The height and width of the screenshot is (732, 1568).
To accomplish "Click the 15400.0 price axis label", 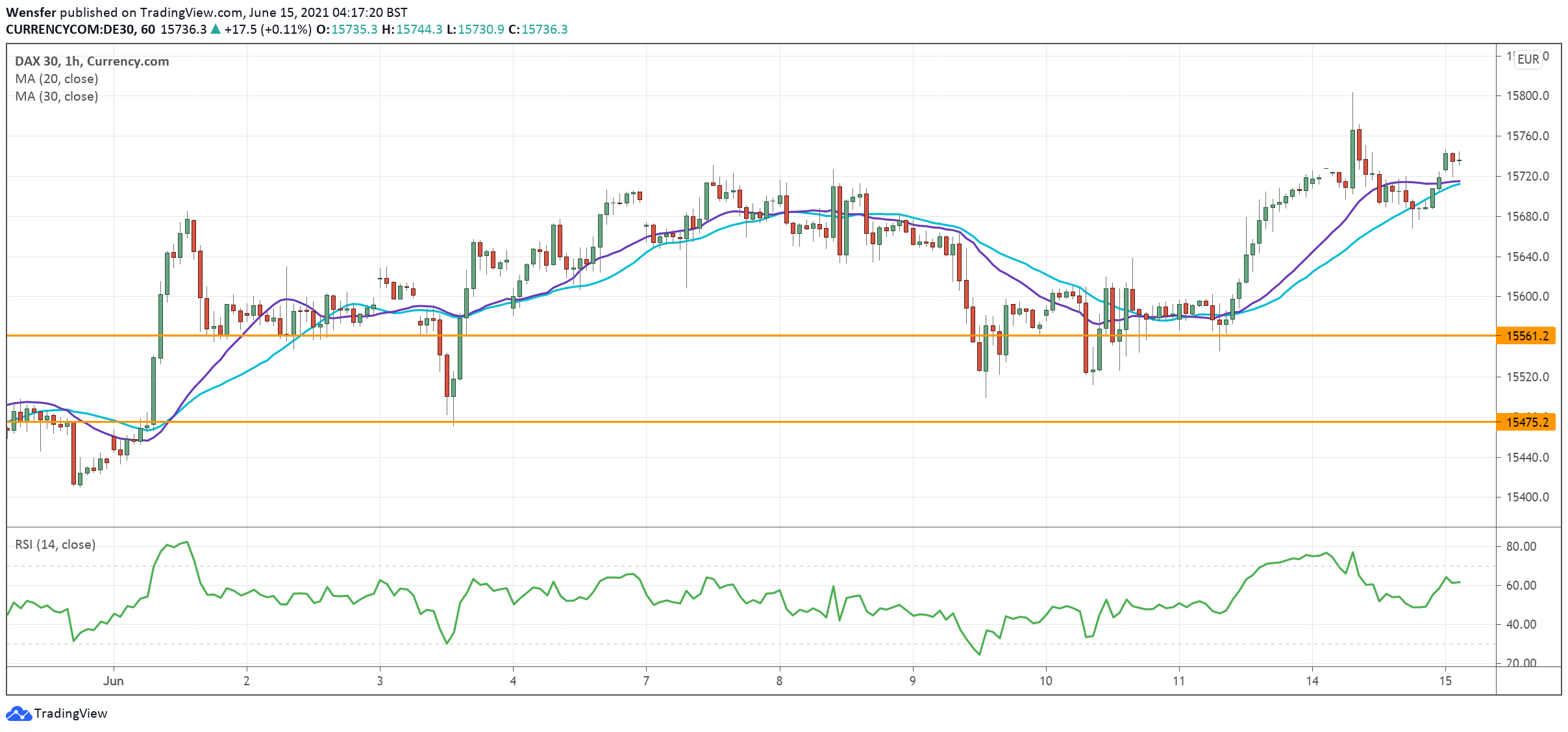I will click(x=1527, y=497).
